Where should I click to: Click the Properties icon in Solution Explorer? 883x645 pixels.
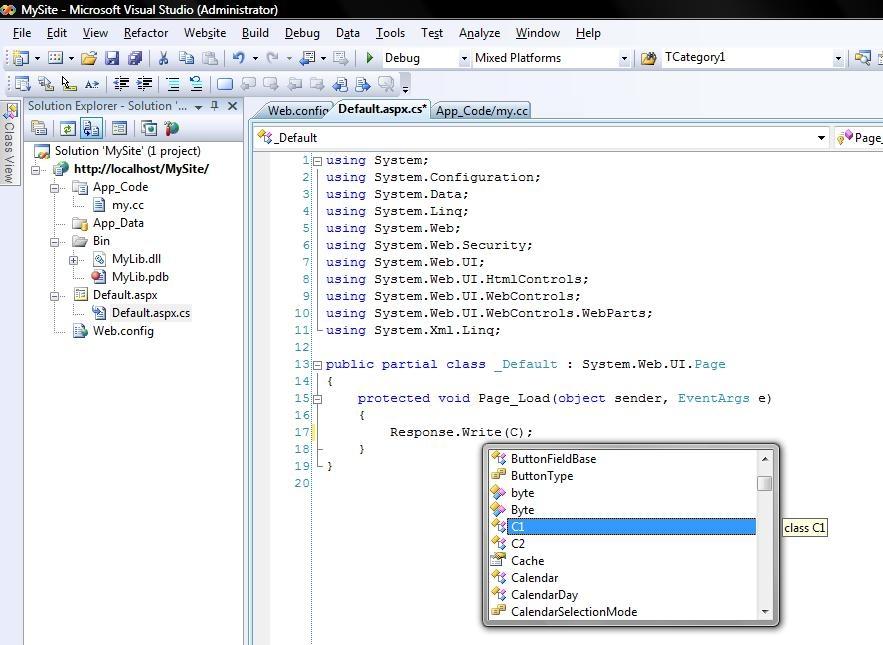pos(39,128)
